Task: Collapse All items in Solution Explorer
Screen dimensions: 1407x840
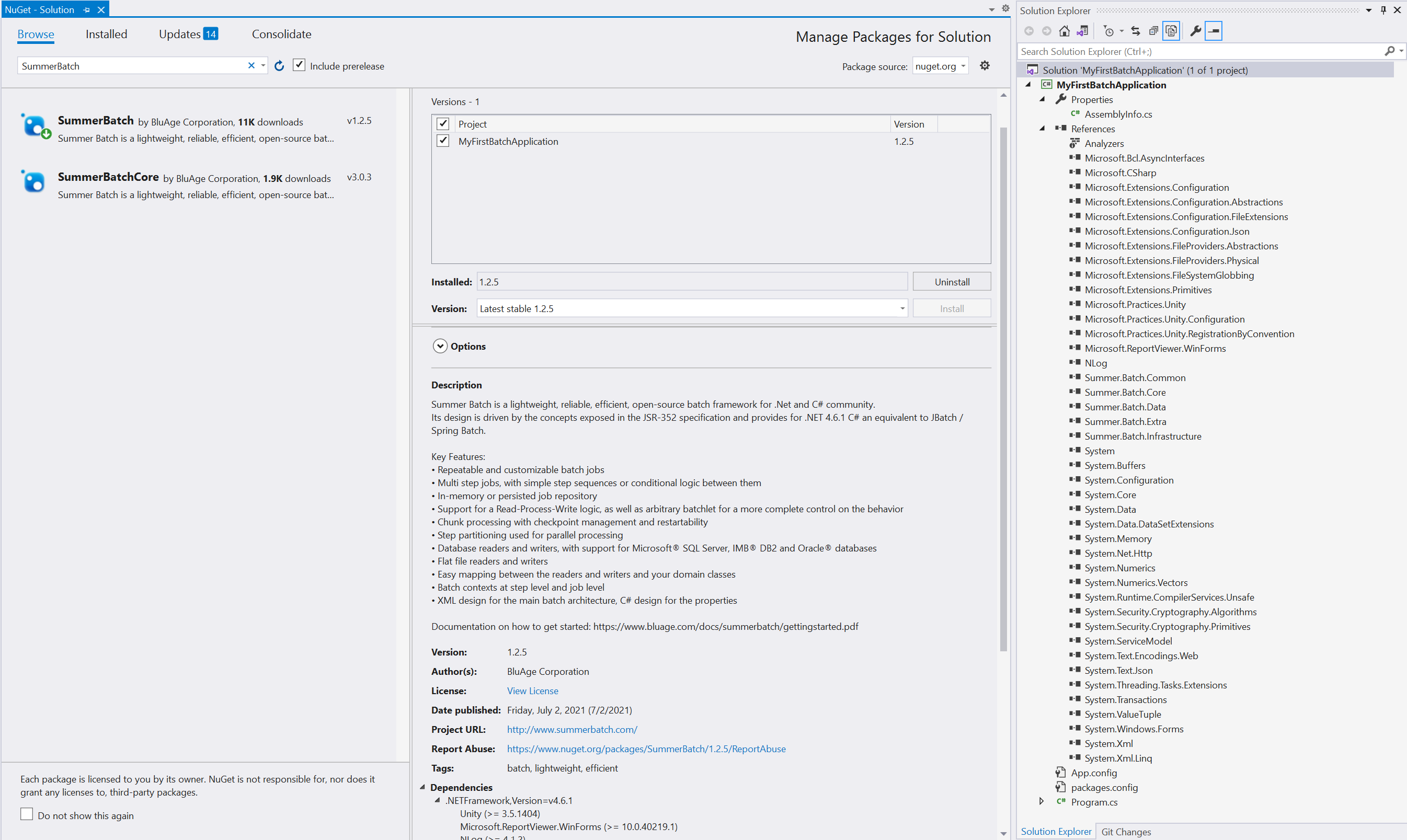Action: click(1153, 31)
